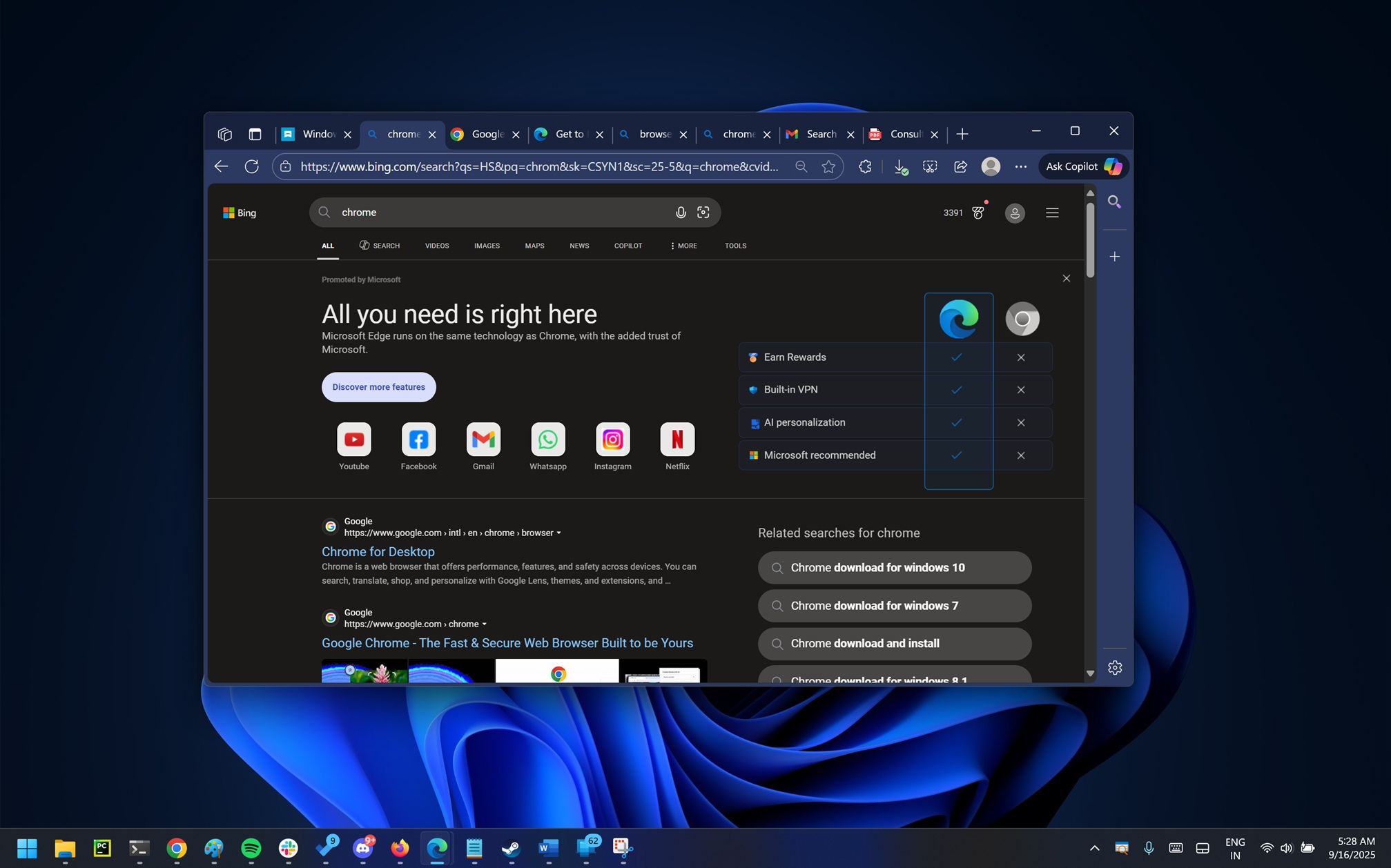Viewport: 1391px width, 868px height.
Task: Open visual search using the camera icon
Action: [703, 212]
